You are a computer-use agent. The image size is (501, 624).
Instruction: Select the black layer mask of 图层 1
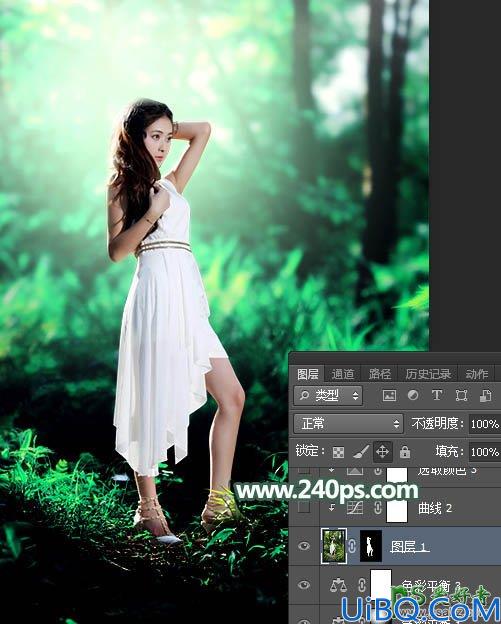pyautogui.click(x=371, y=546)
